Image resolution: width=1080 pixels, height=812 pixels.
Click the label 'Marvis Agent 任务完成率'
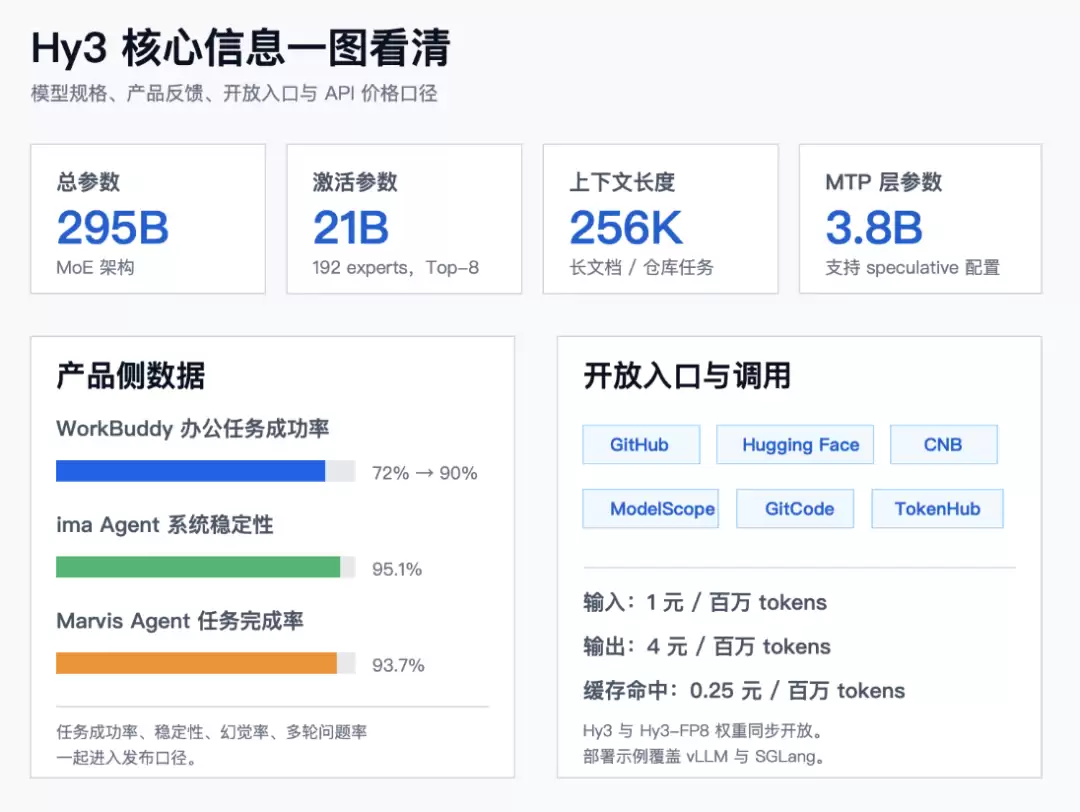click(x=180, y=621)
